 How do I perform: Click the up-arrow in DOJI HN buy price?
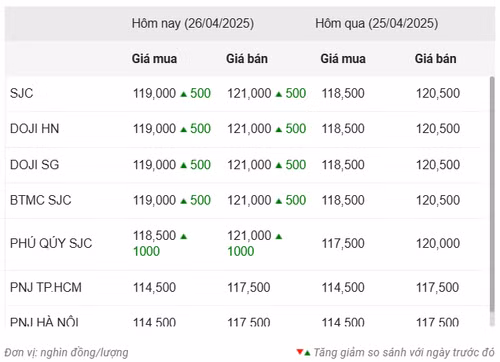point(183,130)
